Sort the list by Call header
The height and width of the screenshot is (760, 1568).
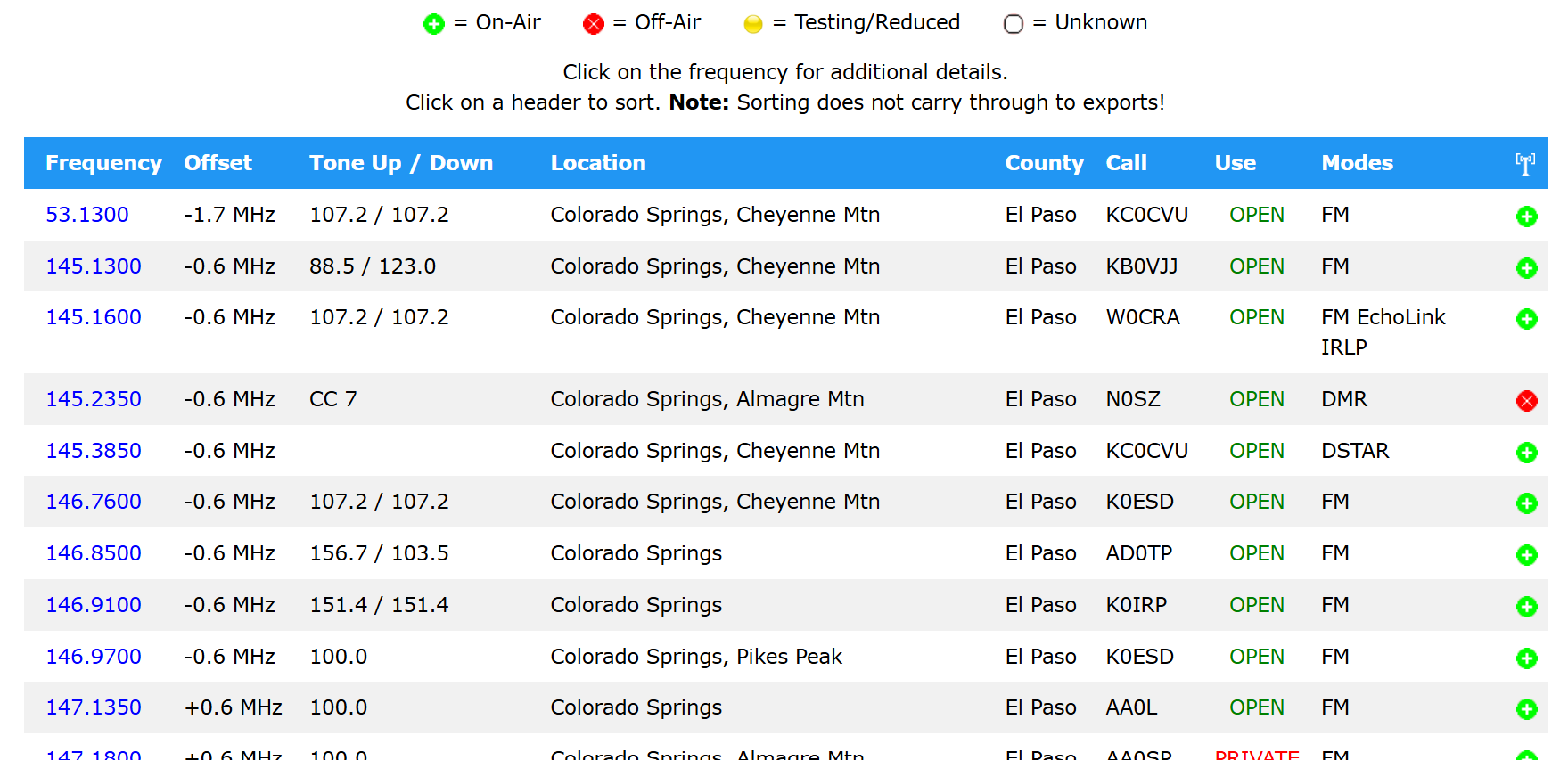click(1126, 163)
